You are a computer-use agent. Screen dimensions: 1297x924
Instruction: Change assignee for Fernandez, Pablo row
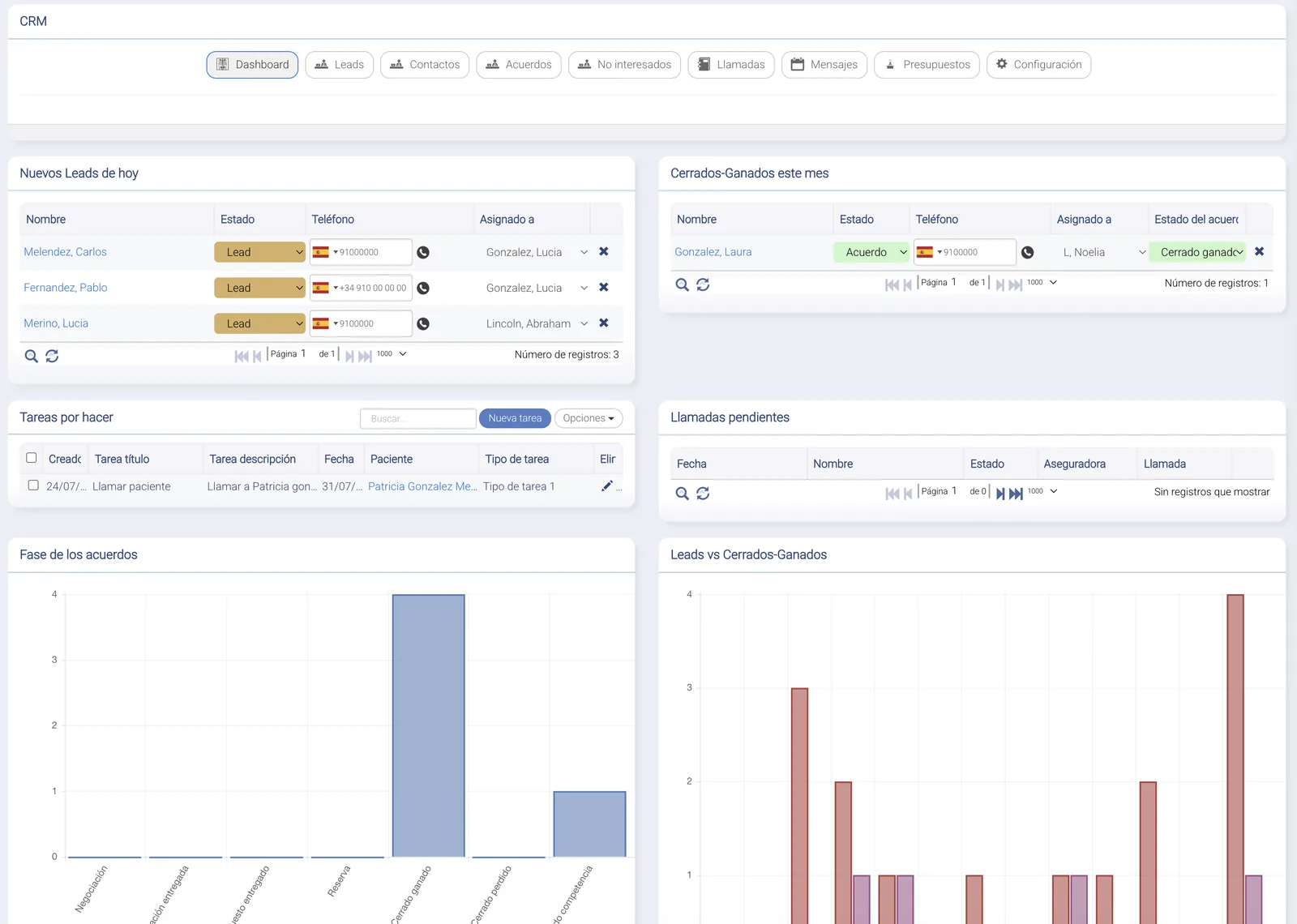tap(536, 288)
